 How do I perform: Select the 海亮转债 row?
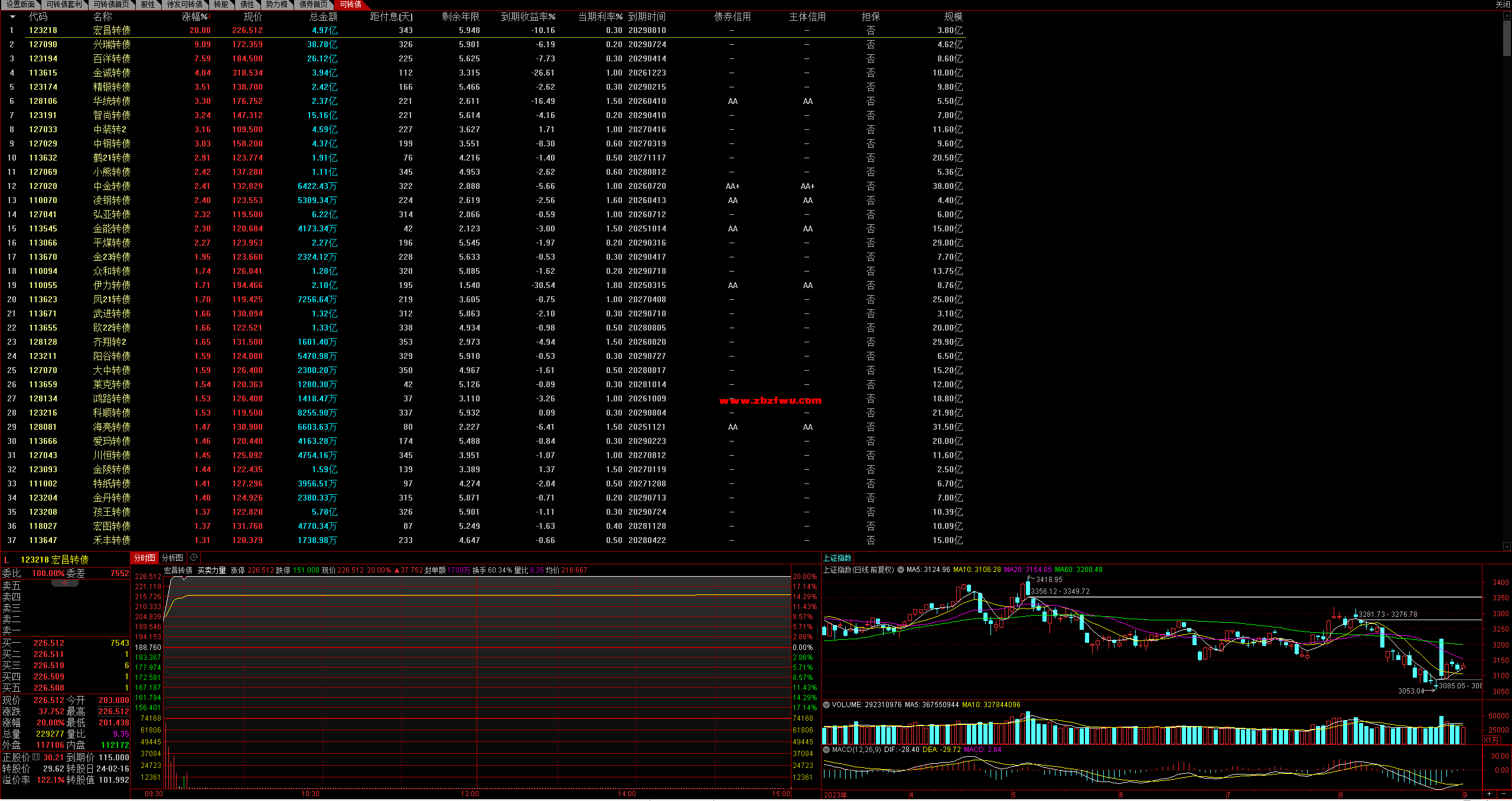click(484, 427)
